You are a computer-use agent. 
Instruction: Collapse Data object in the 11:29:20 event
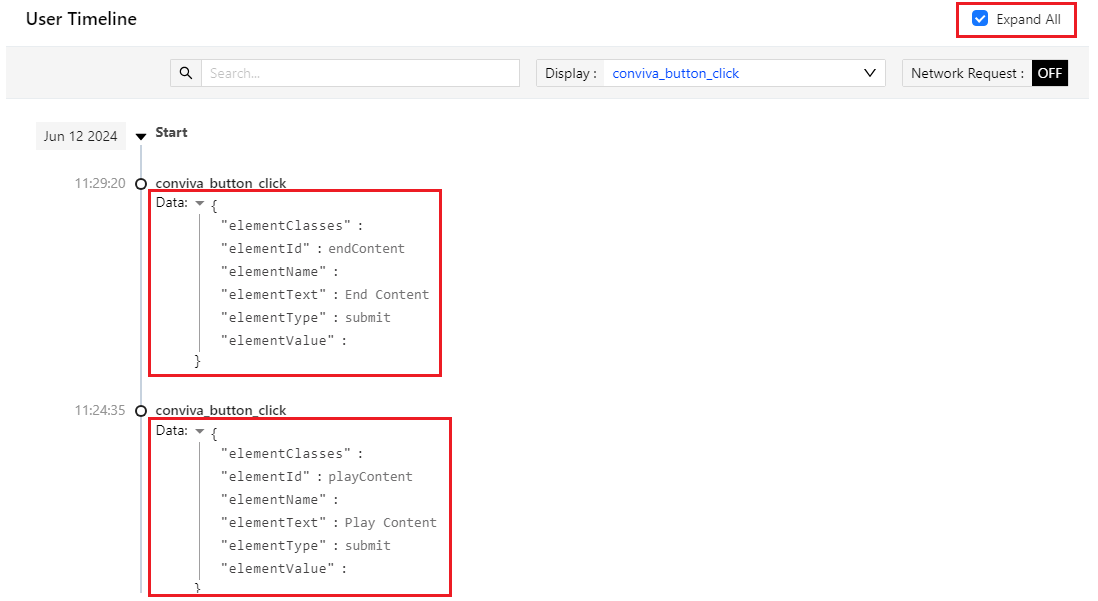200,203
